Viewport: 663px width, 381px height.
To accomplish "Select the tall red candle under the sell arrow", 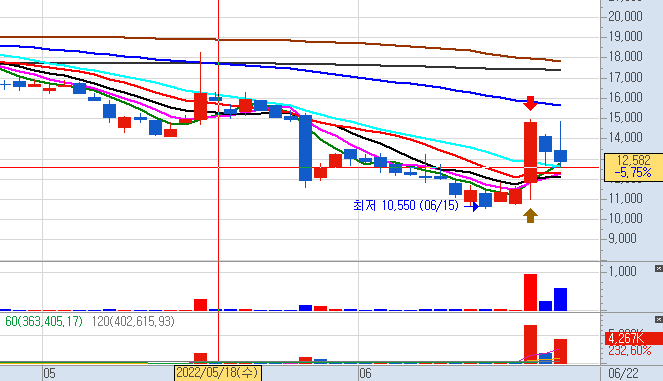I will point(530,152).
